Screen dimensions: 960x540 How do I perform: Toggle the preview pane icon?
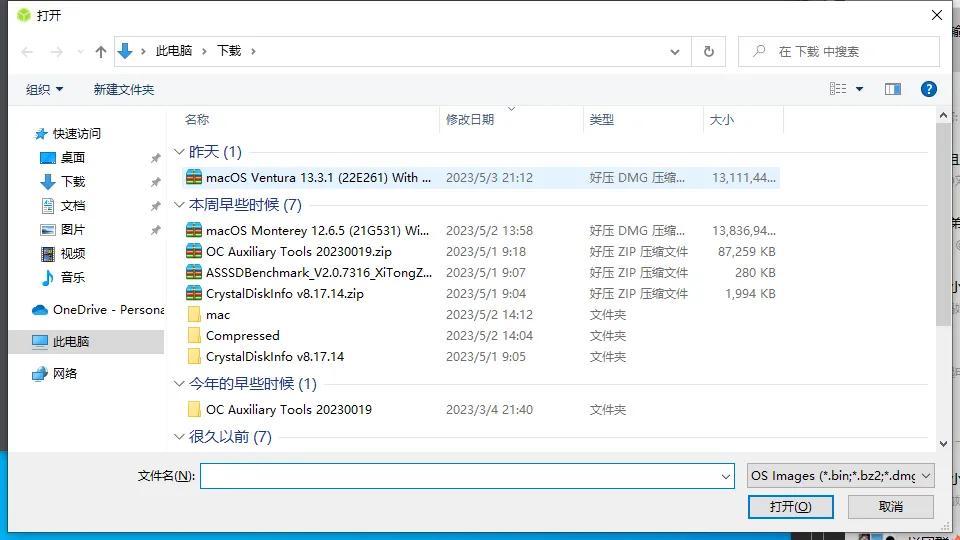(x=893, y=89)
